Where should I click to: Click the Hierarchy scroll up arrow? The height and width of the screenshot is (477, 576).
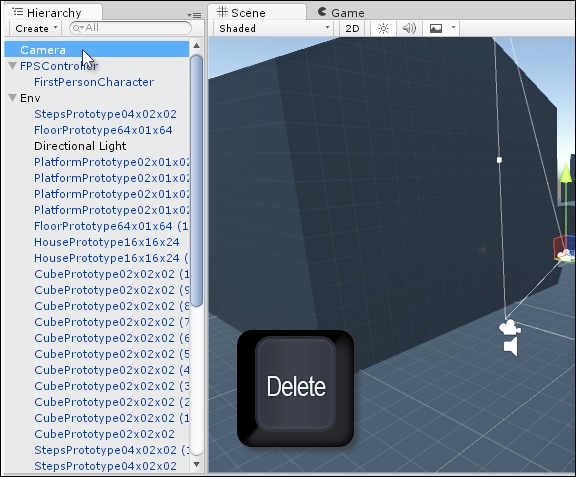coord(197,46)
